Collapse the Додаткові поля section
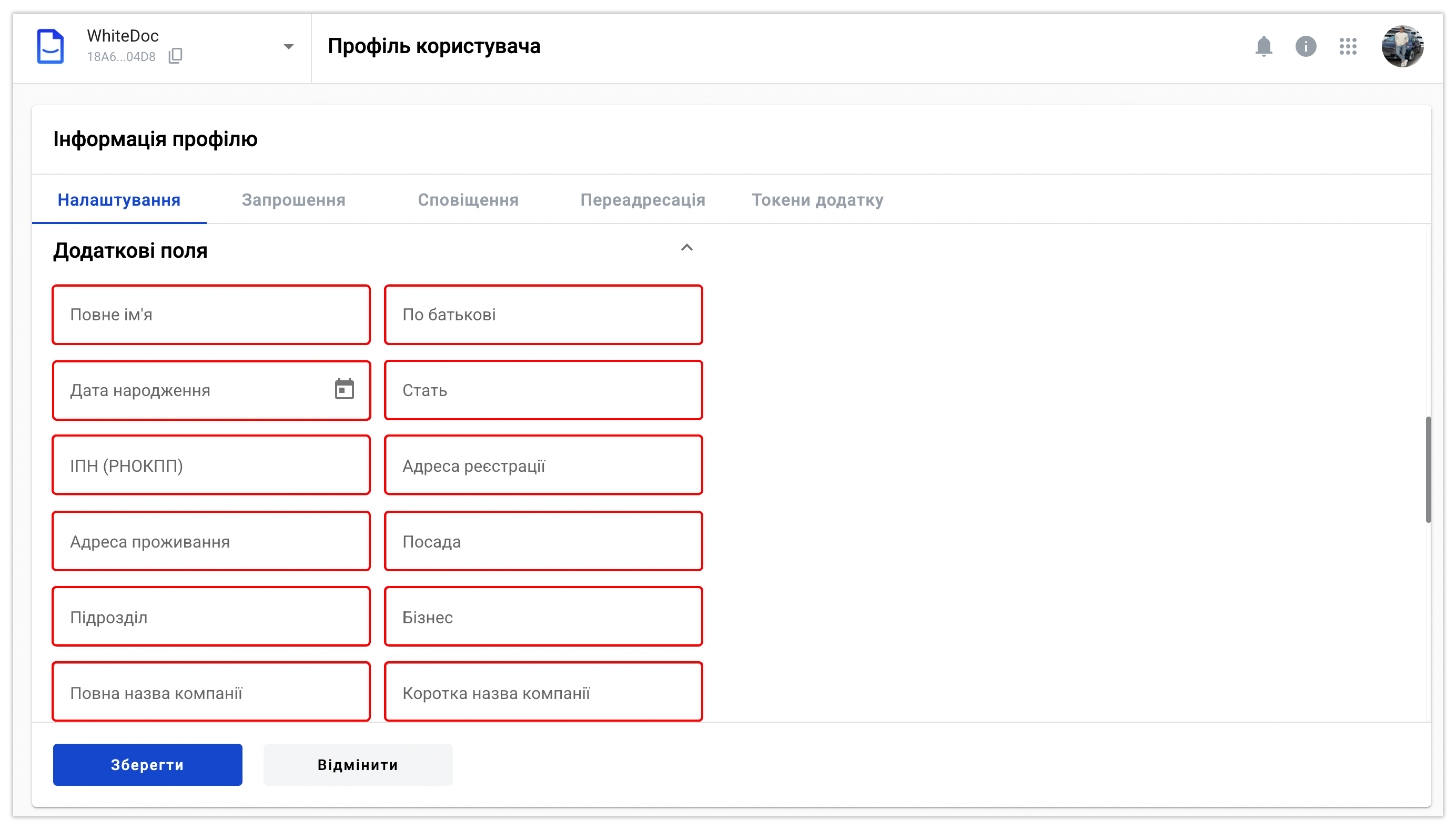Image resolution: width=1456 pixels, height=830 pixels. 686,247
